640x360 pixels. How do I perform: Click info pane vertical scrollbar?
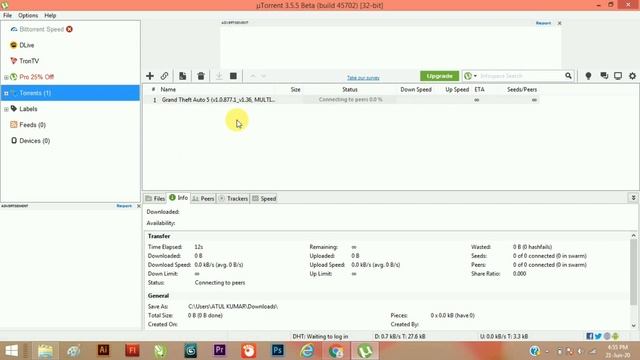633,271
